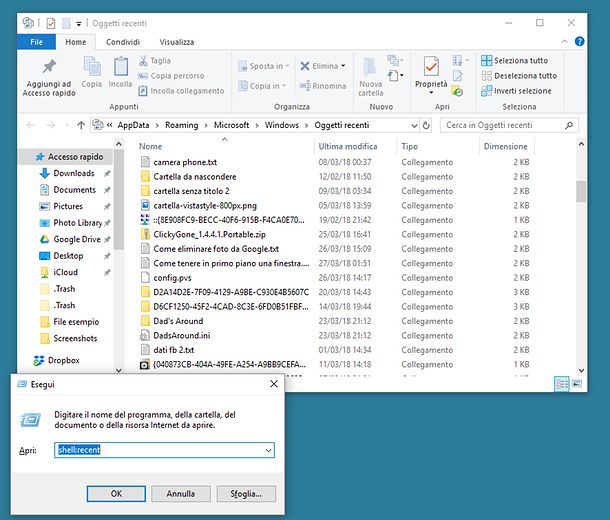This screenshot has height=520, width=610.
Task: Switch to the details view icon at the bottom right
Action: [561, 384]
